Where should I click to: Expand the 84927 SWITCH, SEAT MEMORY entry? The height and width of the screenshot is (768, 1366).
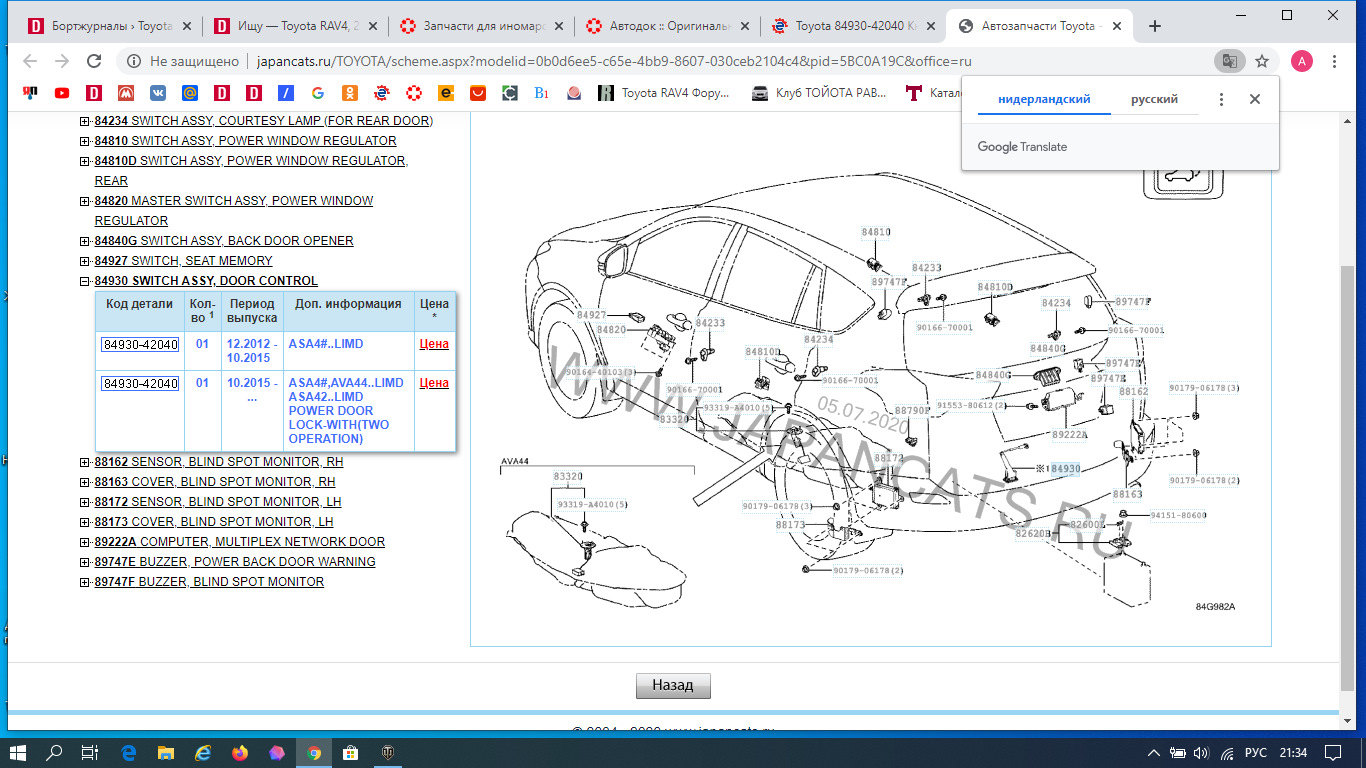[84, 261]
